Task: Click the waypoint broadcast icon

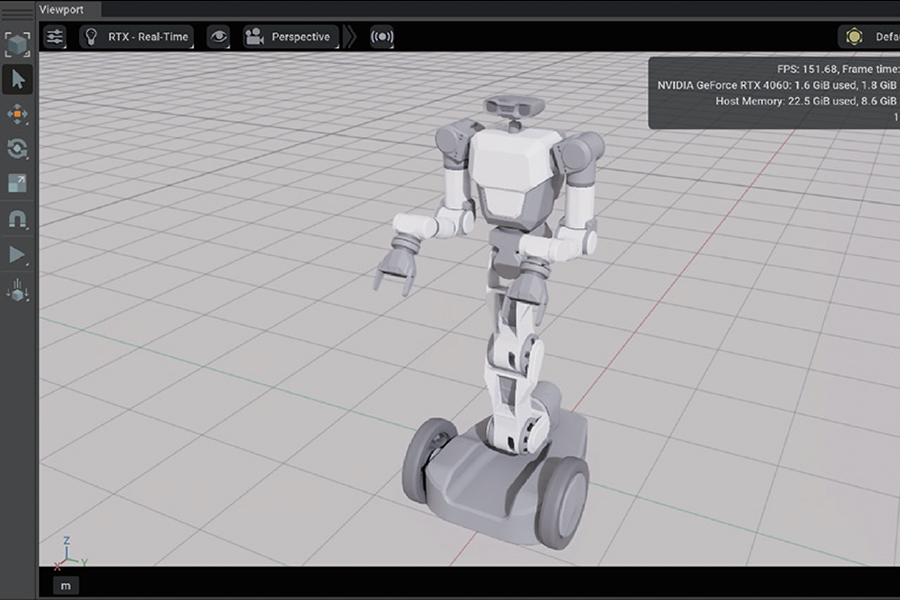Action: click(382, 37)
